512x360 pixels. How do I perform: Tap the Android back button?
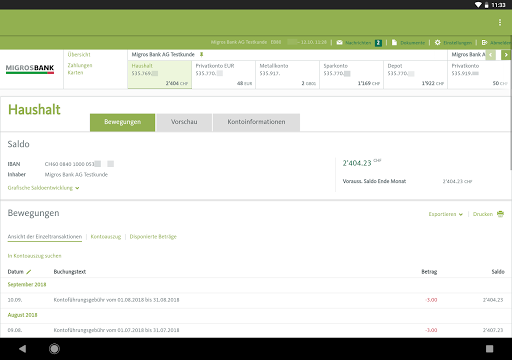coord(22,349)
